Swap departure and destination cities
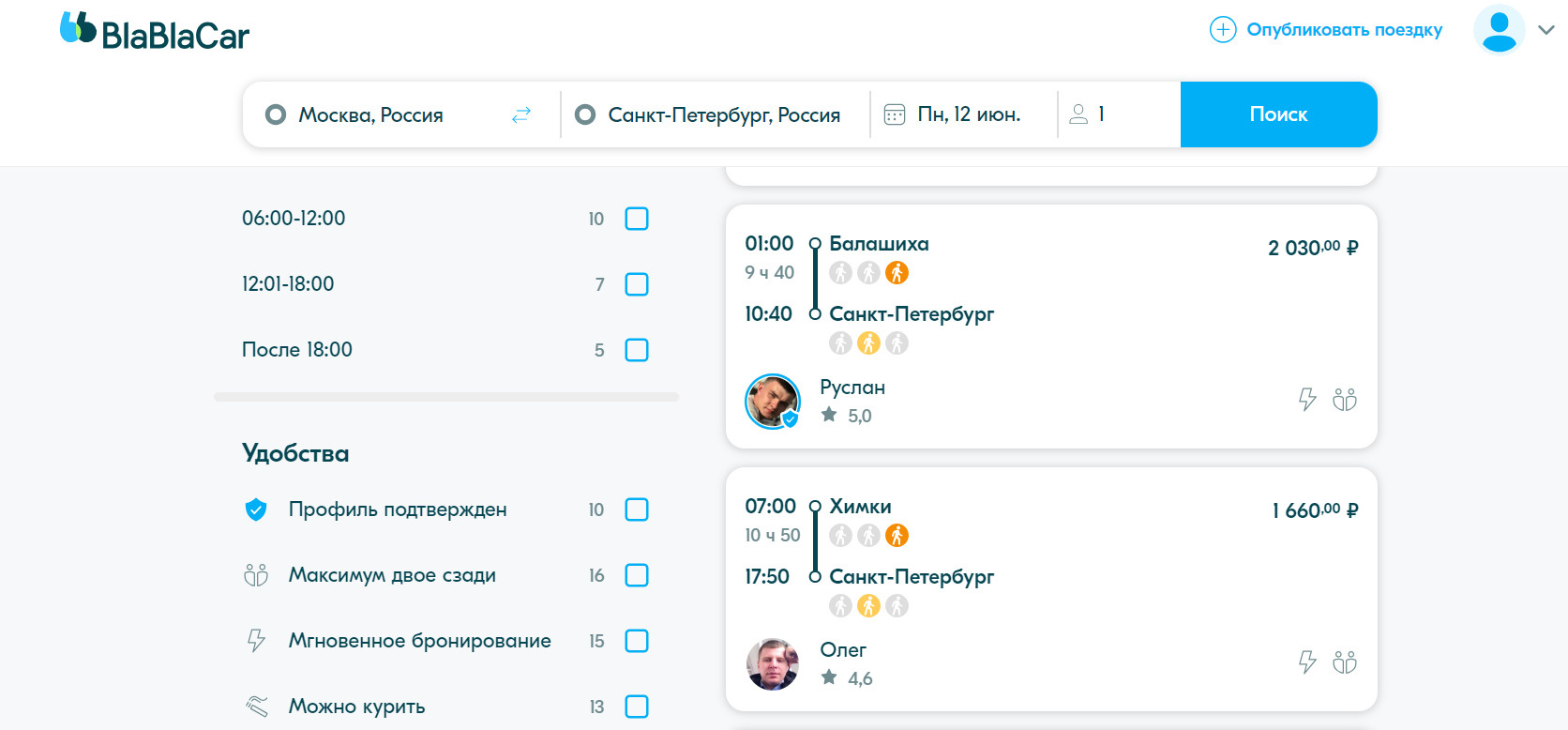Image resolution: width=1568 pixels, height=730 pixels. [521, 114]
